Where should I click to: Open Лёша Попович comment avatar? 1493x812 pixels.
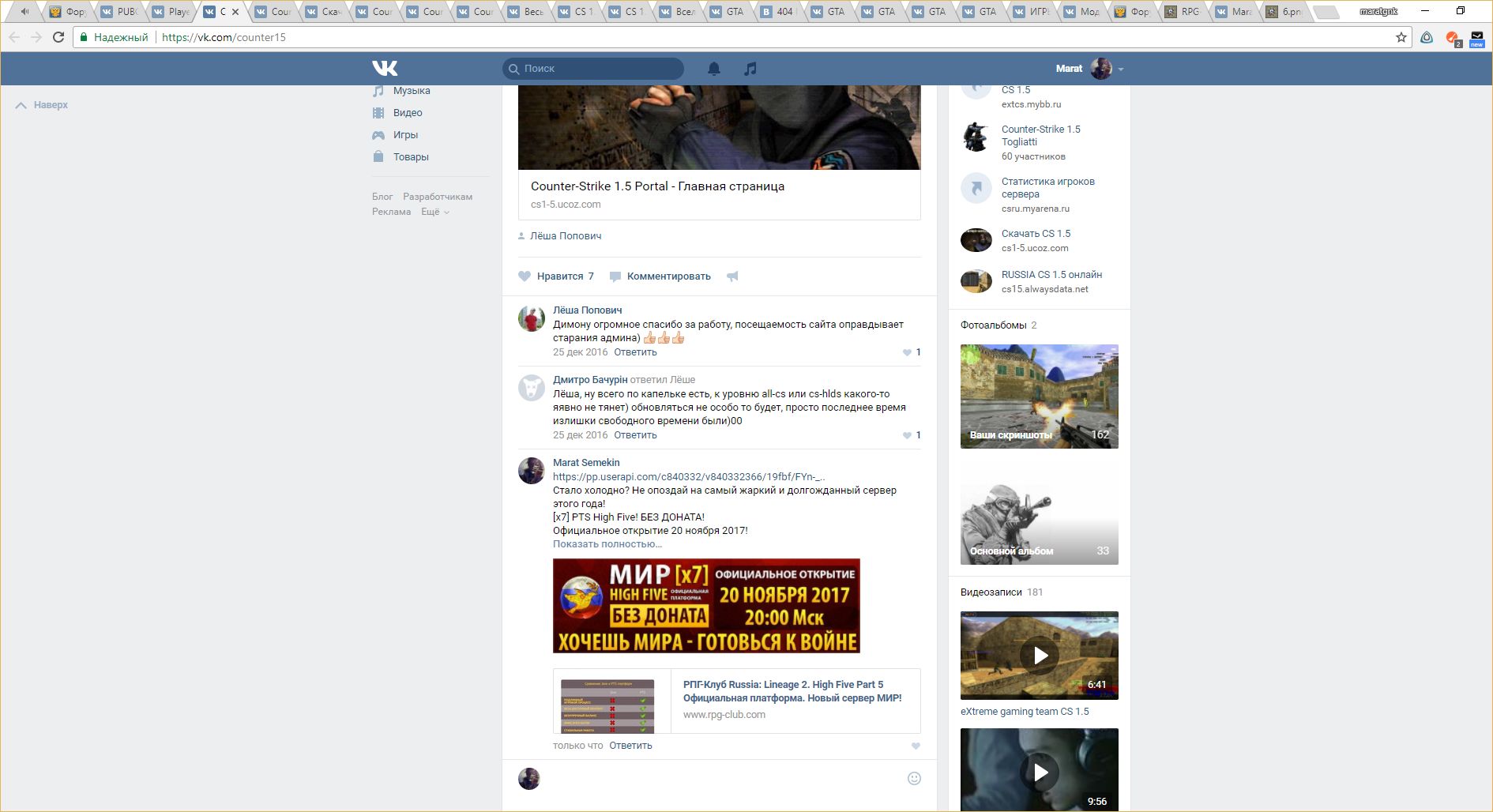click(x=532, y=318)
